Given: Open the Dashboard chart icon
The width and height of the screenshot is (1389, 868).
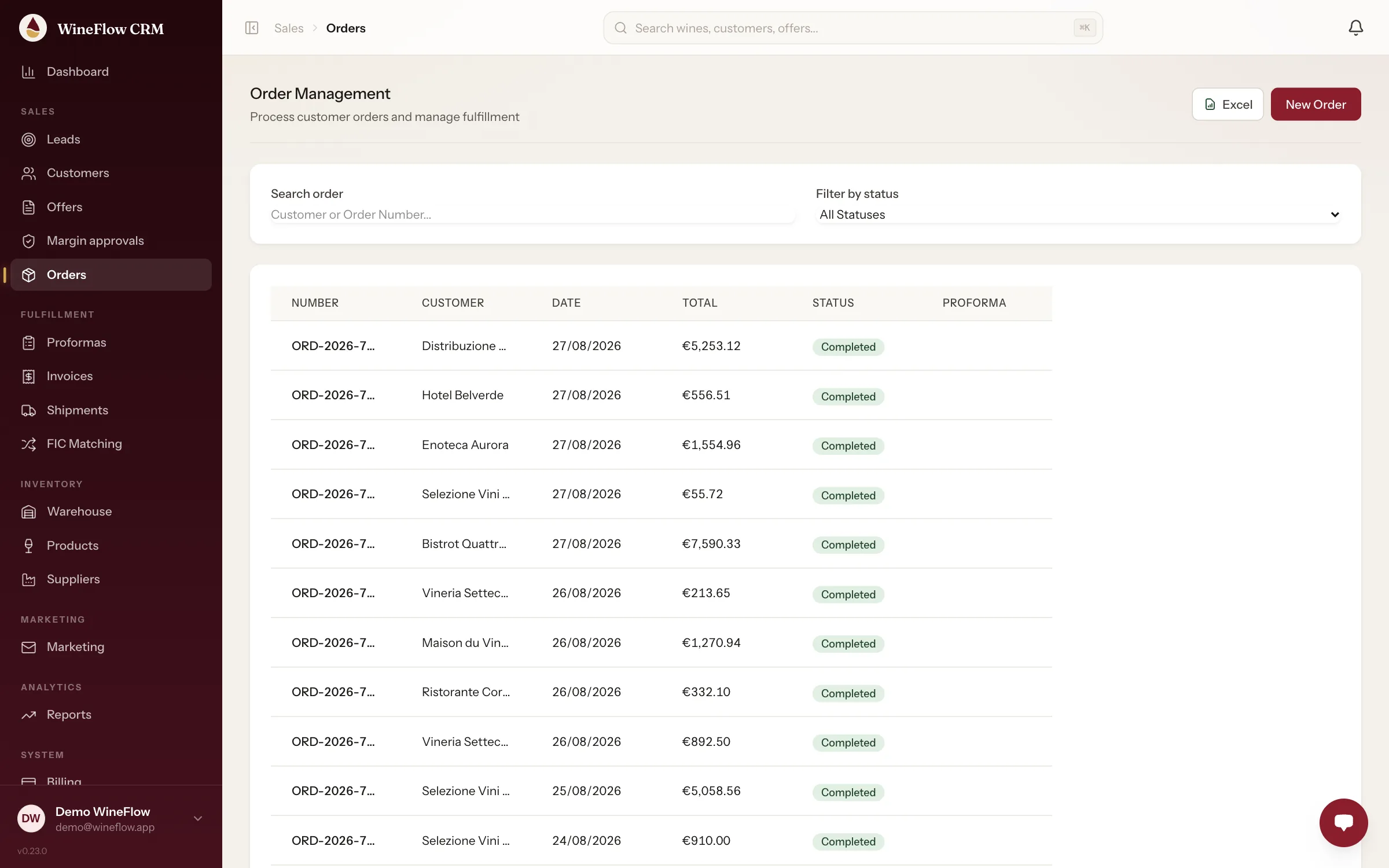Looking at the screenshot, I should tap(28, 72).
